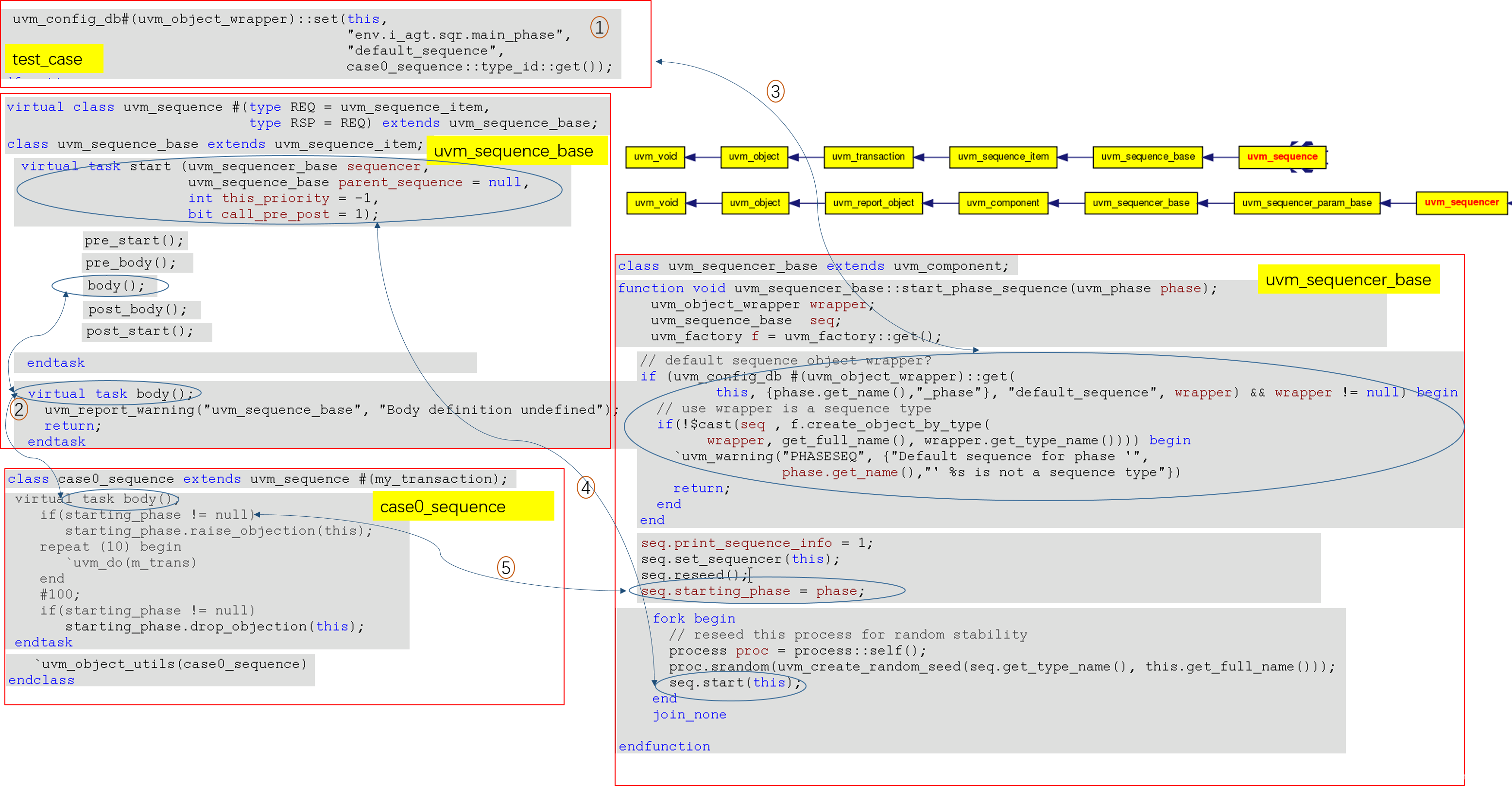Click the seq.starting_phase = phase line
Image resolution: width=1512 pixels, height=786 pixels.
753,591
